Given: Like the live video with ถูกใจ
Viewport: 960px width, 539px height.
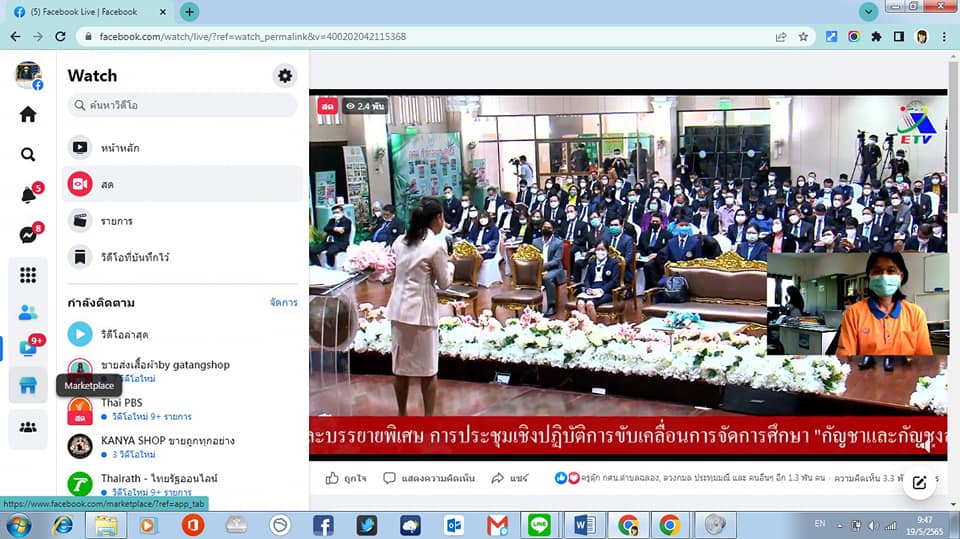Looking at the screenshot, I should click(x=346, y=478).
